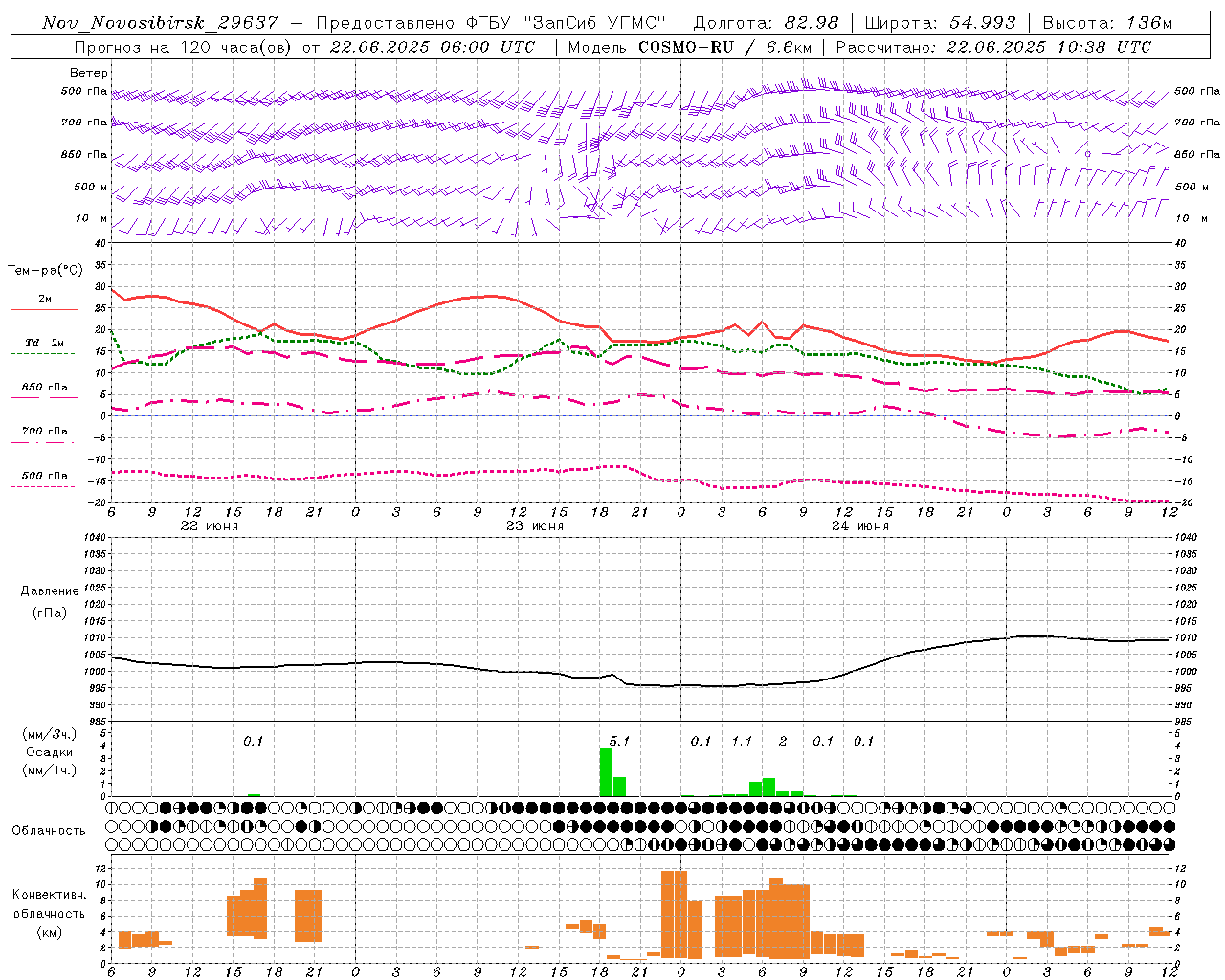Image resolution: width=1225 pixels, height=980 pixels.
Task: Click the 23 июня date label
Action: pyautogui.click(x=535, y=526)
